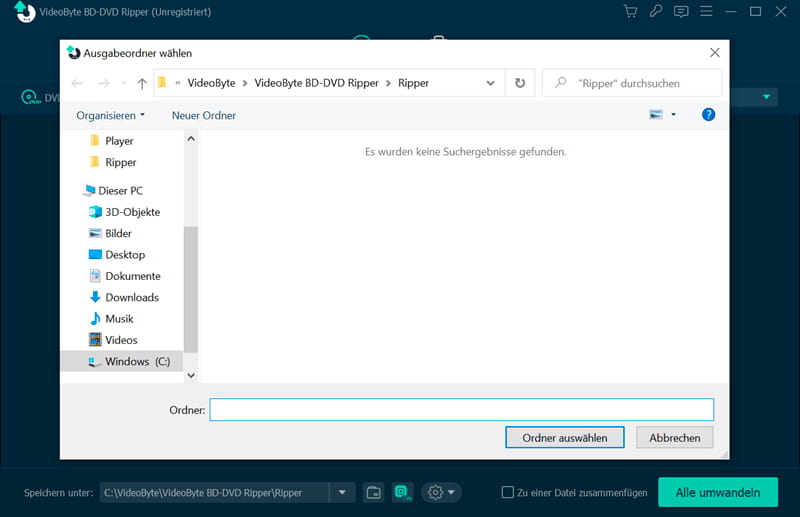Image resolution: width=800 pixels, height=517 pixels.
Task: Open the hamburger menu in title bar
Action: click(706, 11)
